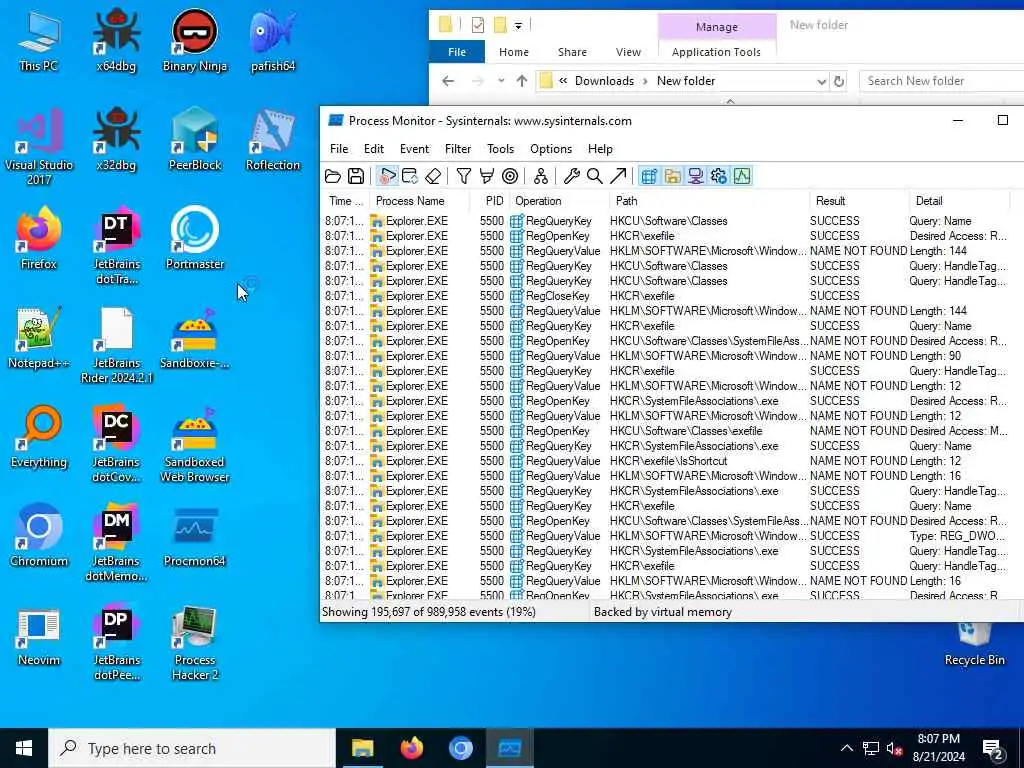This screenshot has width=1024, height=768.
Task: Toggle Show Registry Activity button
Action: (649, 176)
